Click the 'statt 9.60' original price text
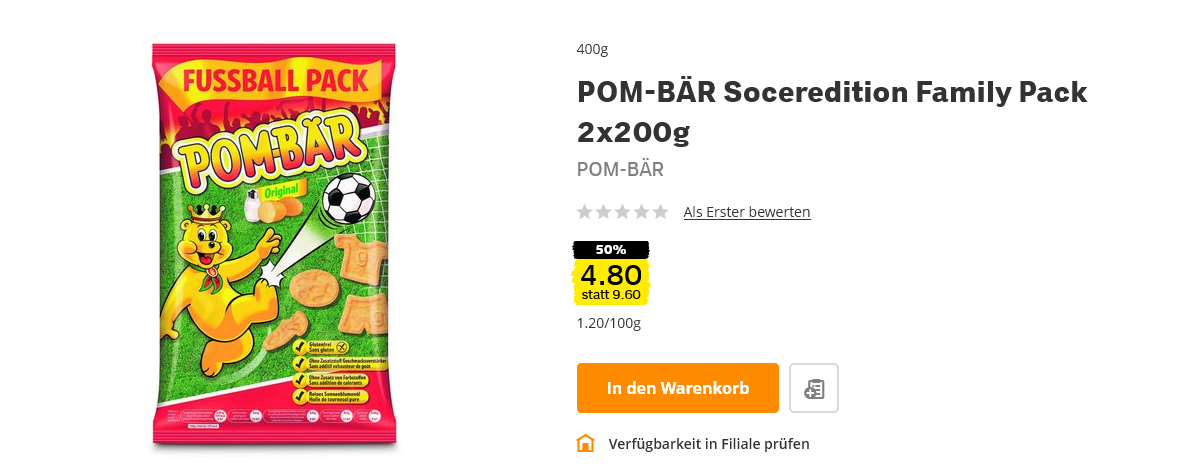This screenshot has height=475, width=1204. click(x=611, y=295)
